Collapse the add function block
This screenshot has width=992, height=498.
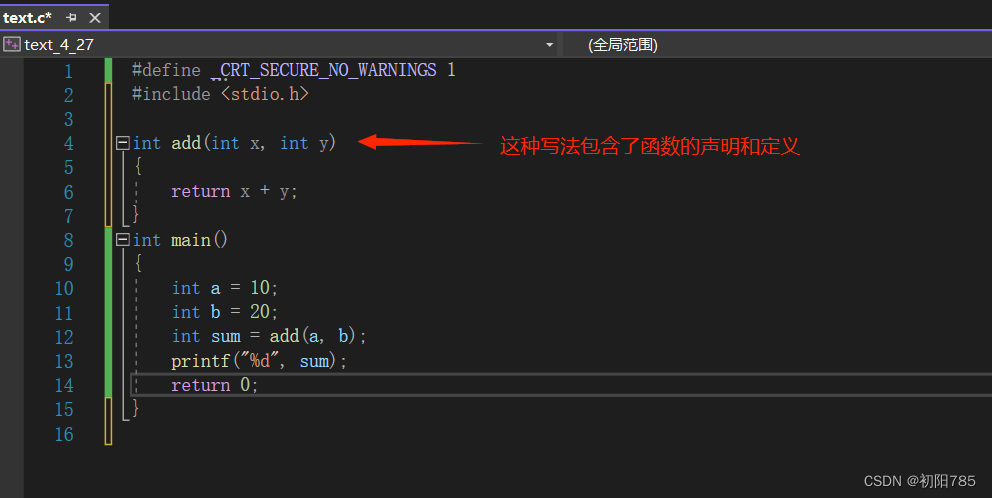coord(123,142)
